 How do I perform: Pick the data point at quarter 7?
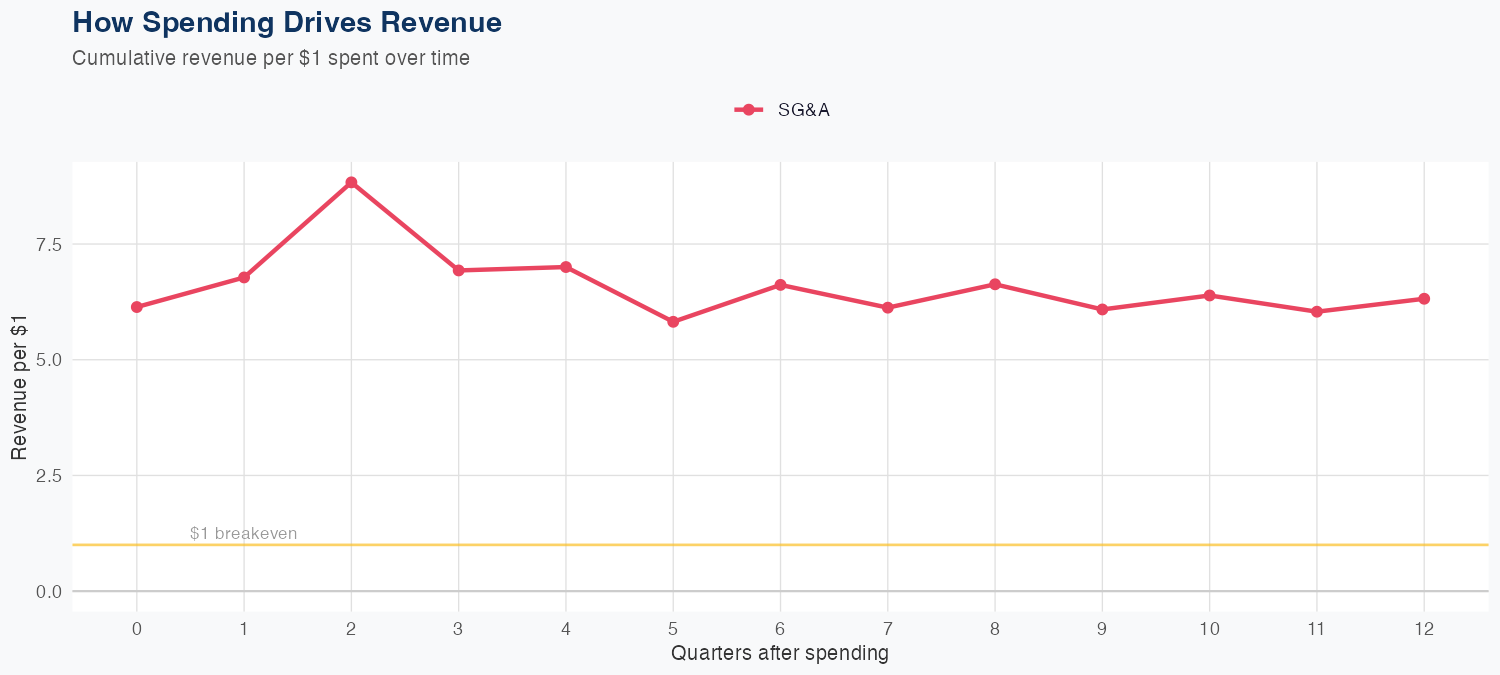coord(888,308)
